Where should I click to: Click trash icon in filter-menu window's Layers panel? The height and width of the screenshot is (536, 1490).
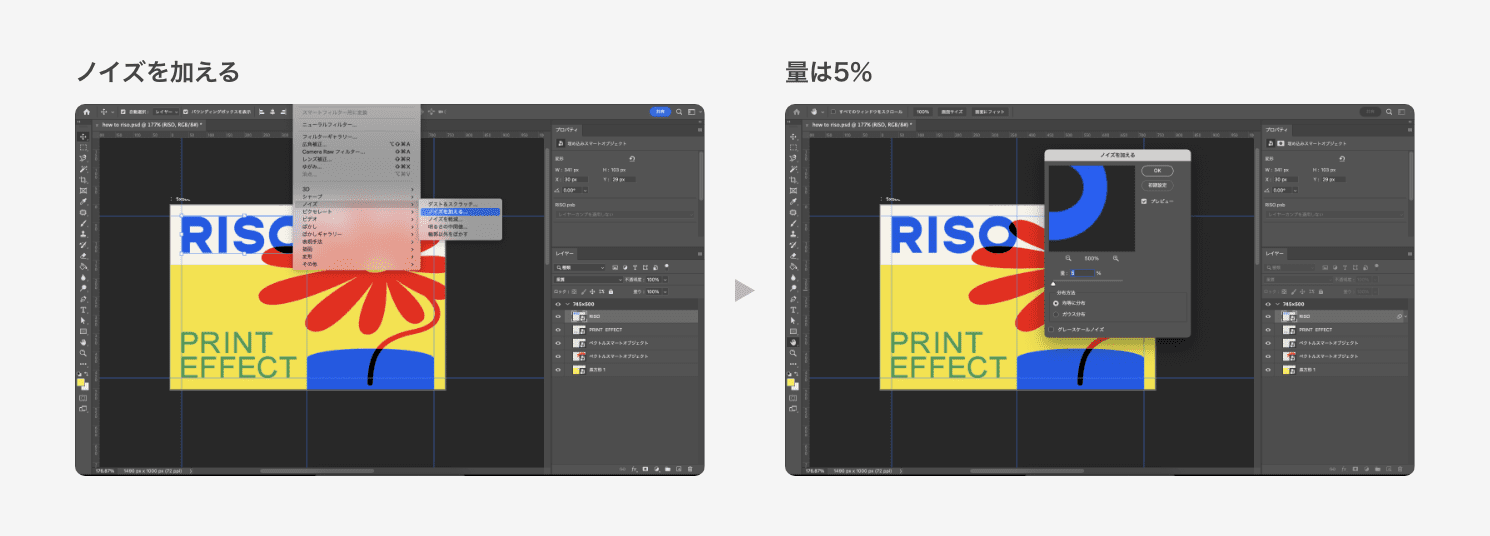click(691, 468)
